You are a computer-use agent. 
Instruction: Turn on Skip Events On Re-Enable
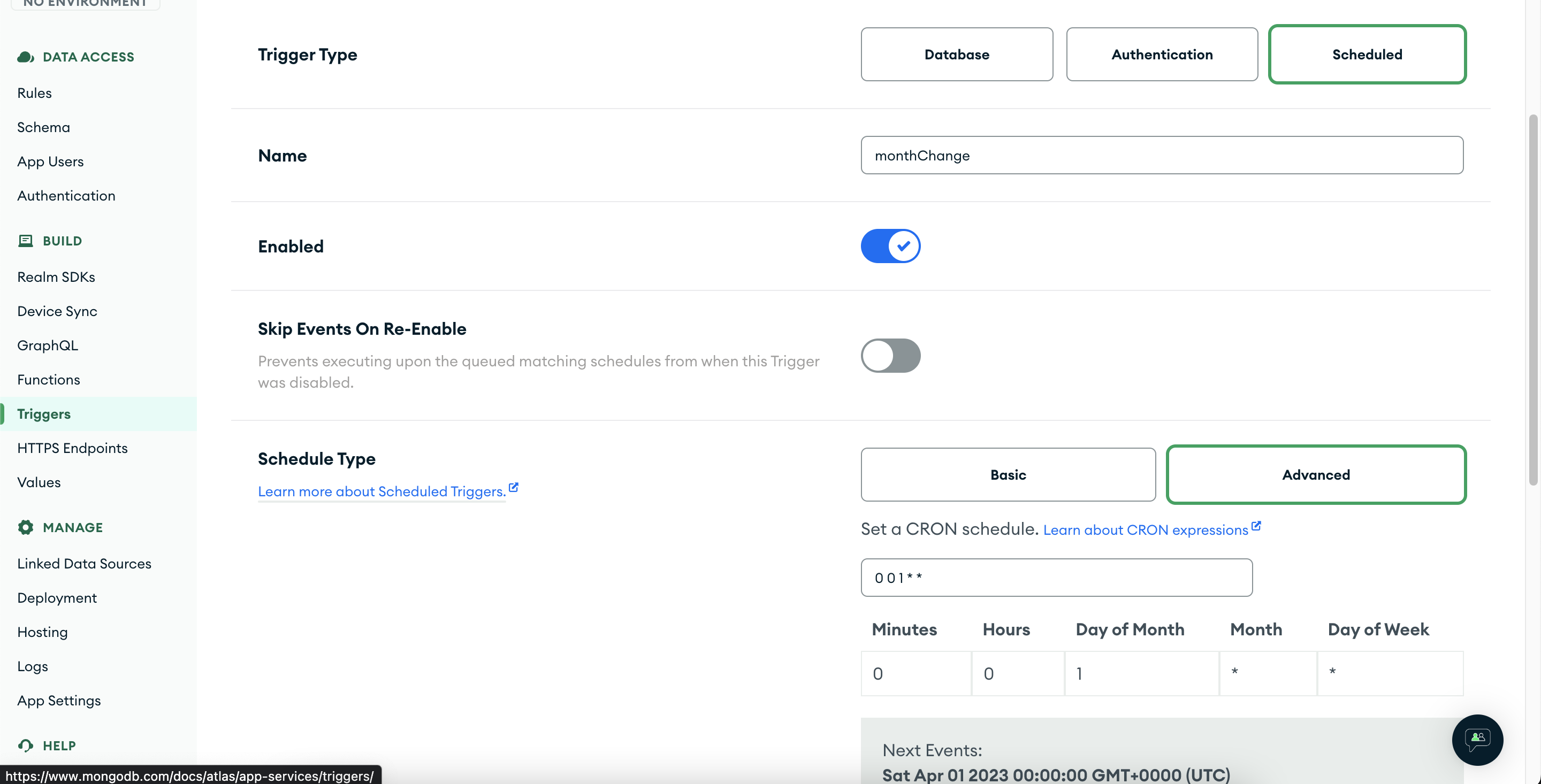tap(890, 356)
